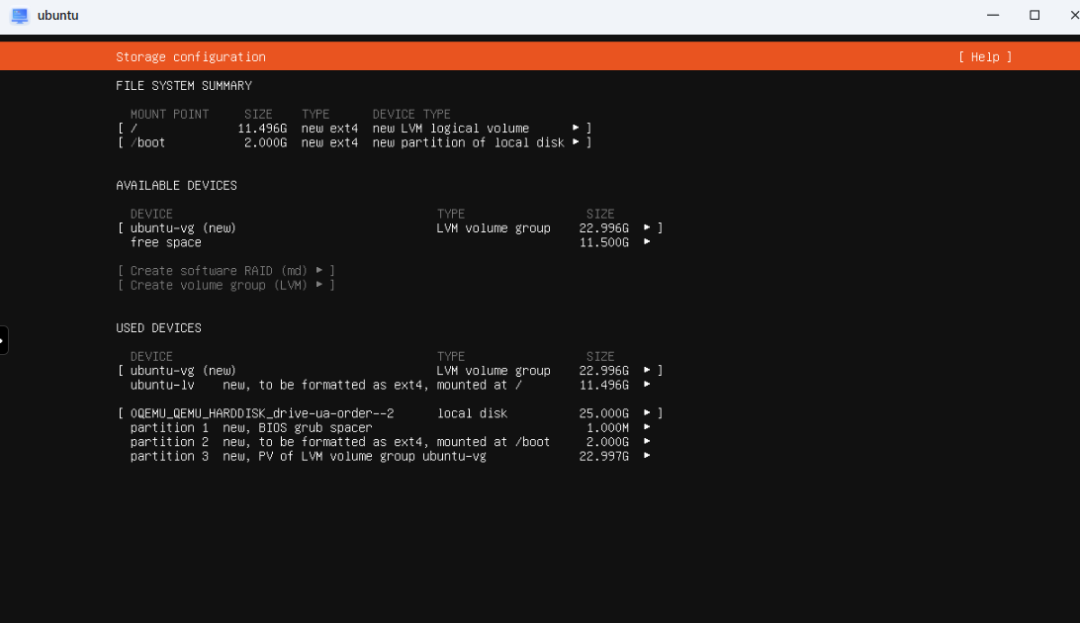Open arrow beside ubuntu-lv 11.496G

647,385
